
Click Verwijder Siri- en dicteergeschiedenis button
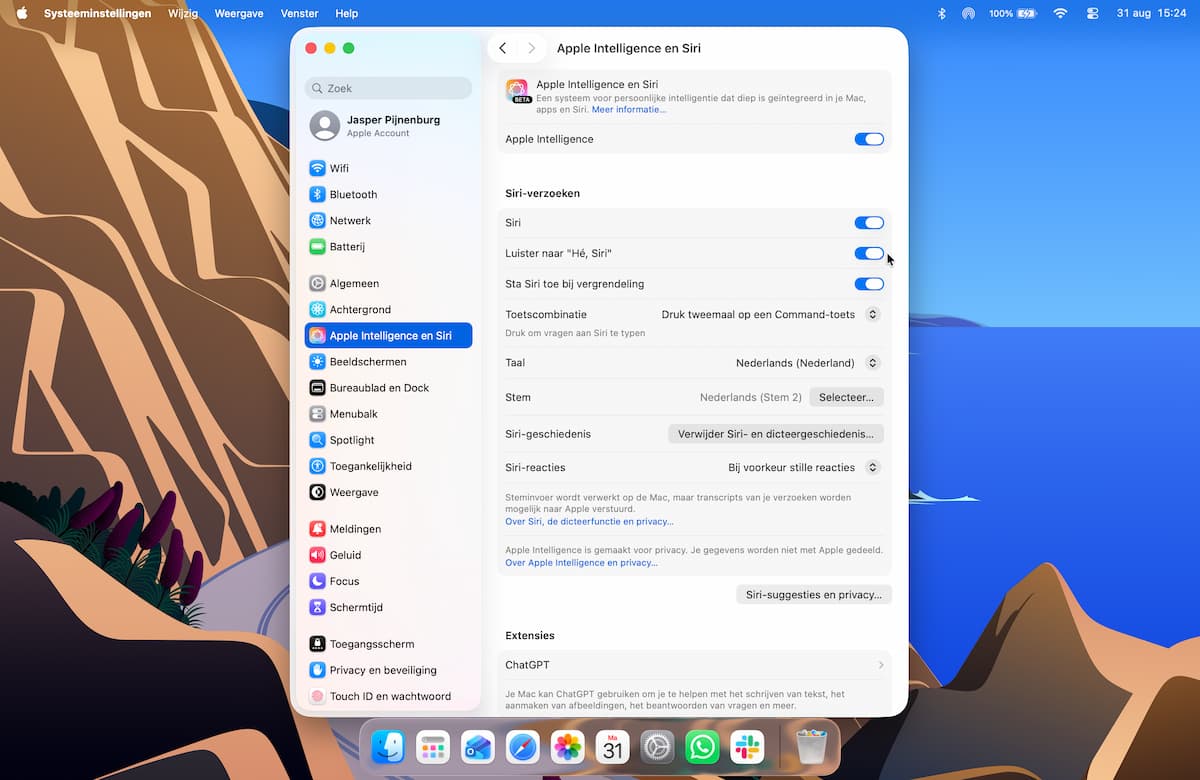[x=775, y=434]
